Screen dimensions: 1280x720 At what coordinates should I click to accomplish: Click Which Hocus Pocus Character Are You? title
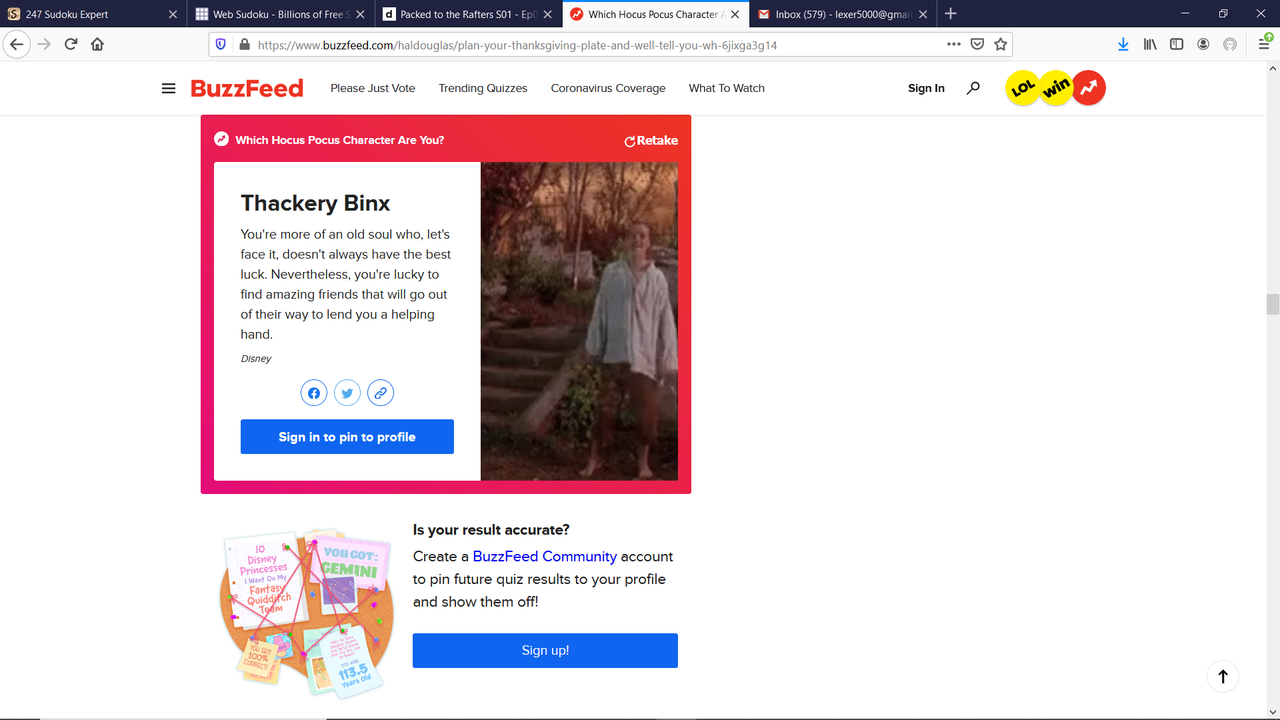pyautogui.click(x=339, y=140)
